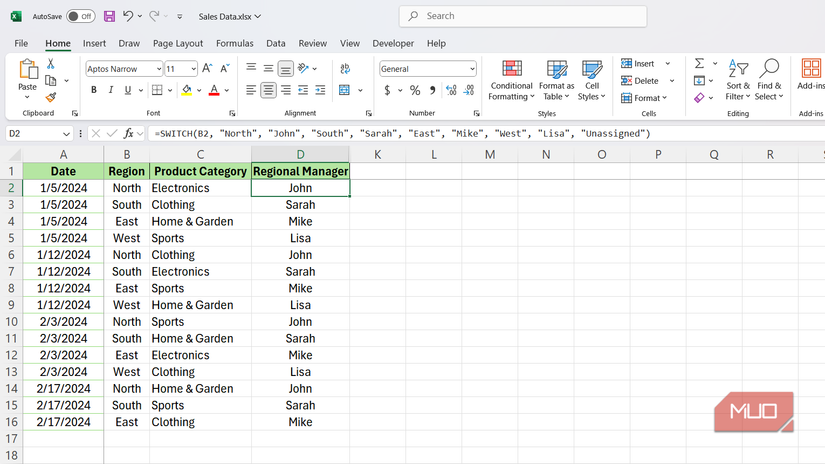Click the Cut scissors icon
The width and height of the screenshot is (825, 464).
[x=51, y=64]
